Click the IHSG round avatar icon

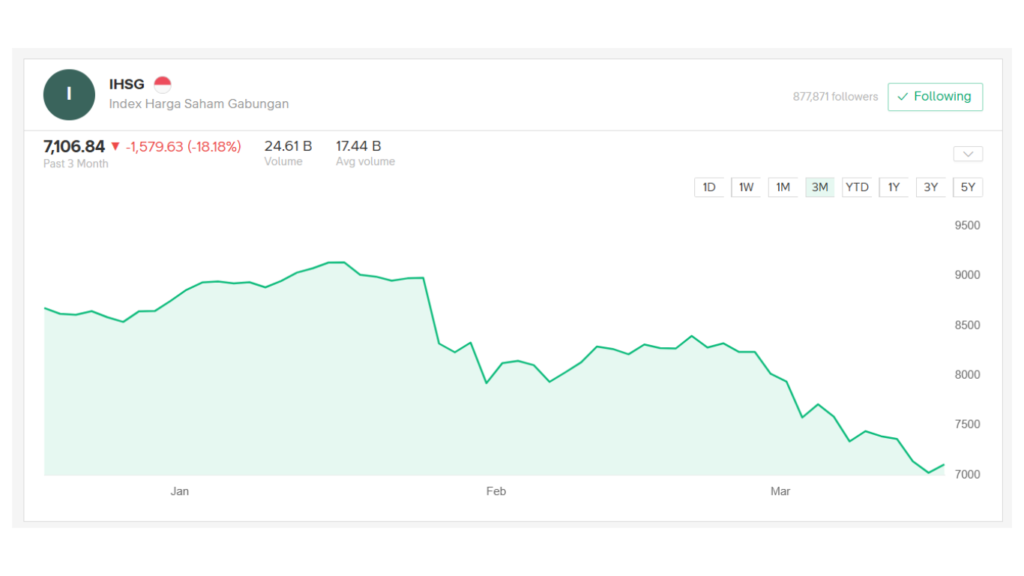point(68,95)
